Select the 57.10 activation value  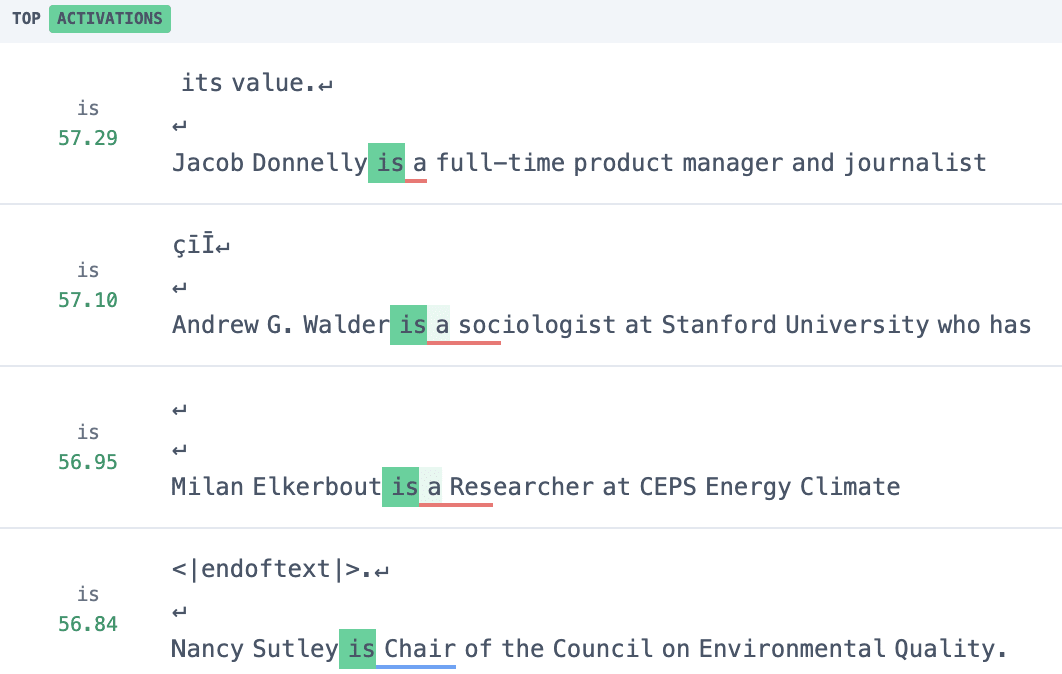88,300
